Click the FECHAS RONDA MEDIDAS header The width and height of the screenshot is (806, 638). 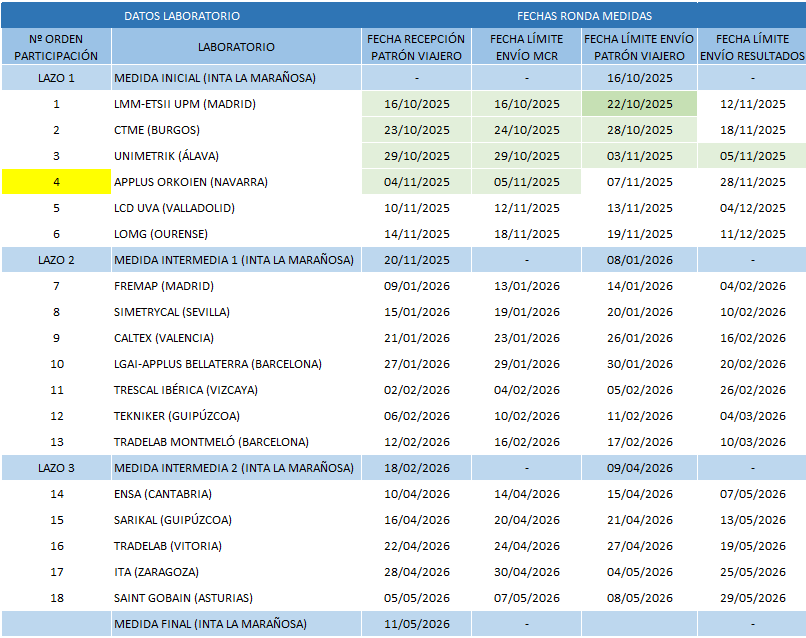point(584,16)
